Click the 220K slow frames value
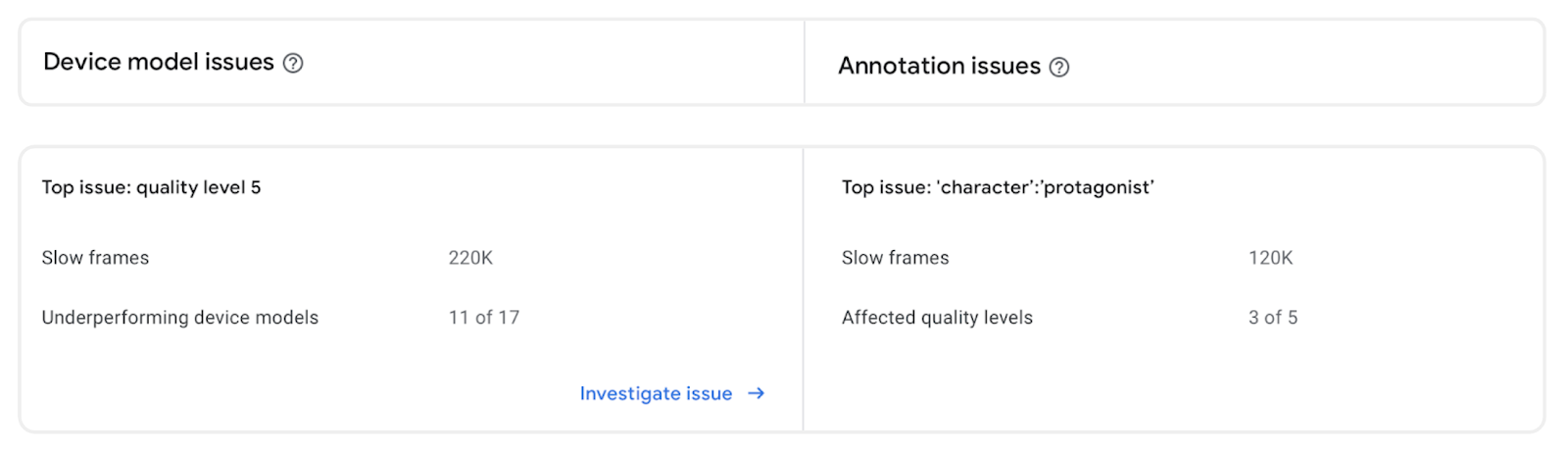1568x456 pixels. [x=470, y=258]
